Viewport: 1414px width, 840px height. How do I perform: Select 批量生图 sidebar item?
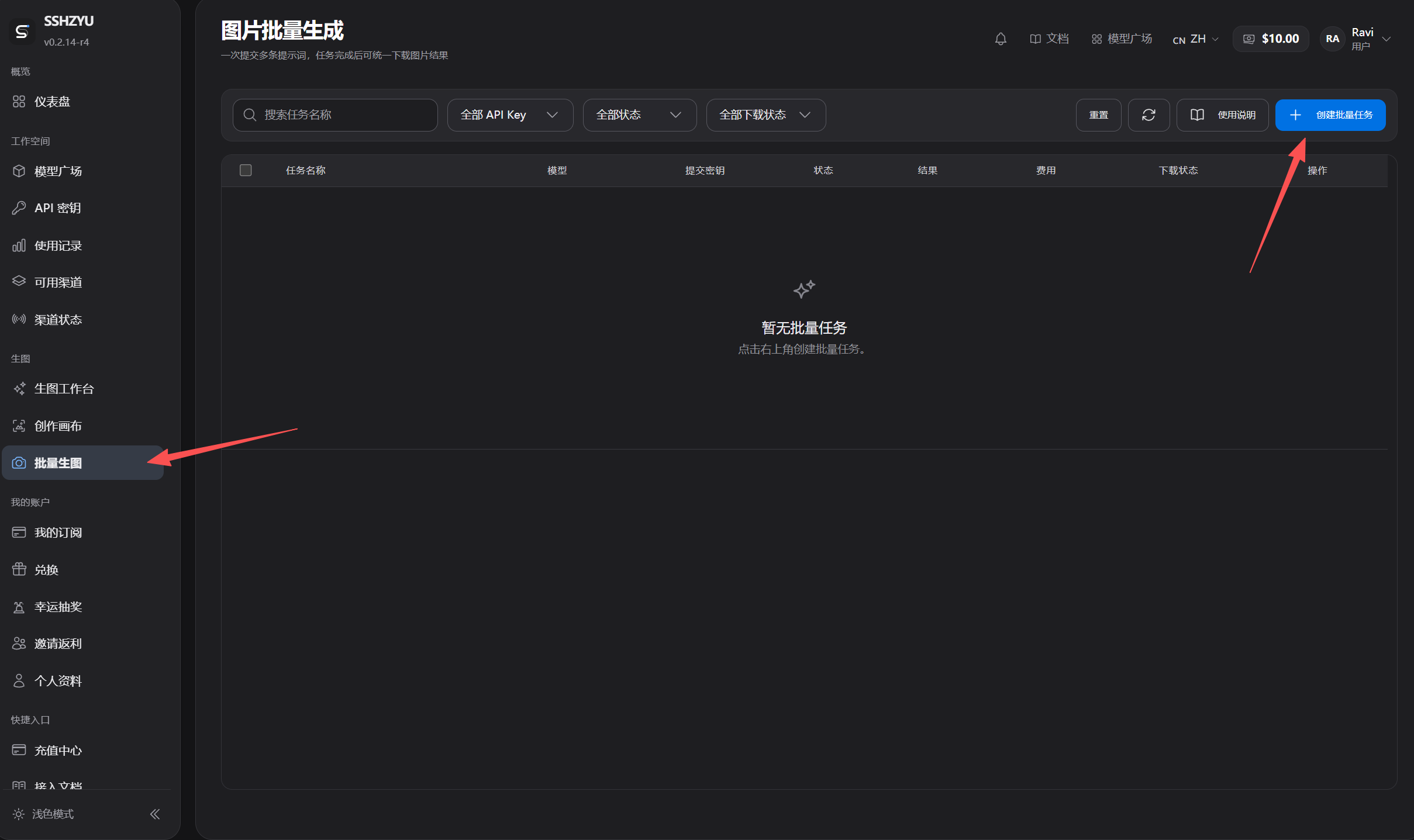(82, 463)
